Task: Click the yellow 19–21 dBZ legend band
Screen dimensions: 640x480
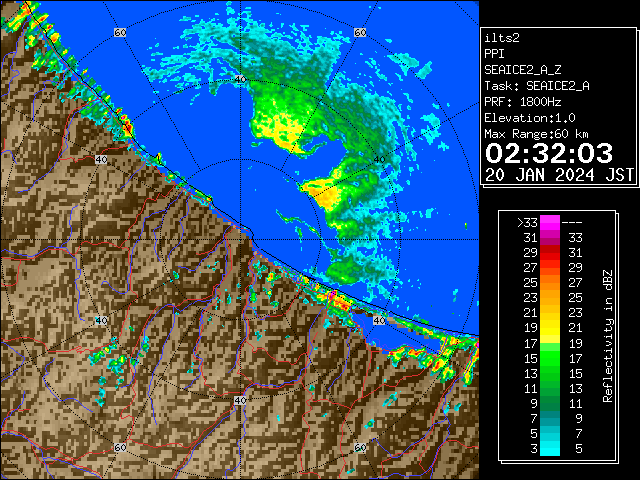Action: (x=550, y=328)
